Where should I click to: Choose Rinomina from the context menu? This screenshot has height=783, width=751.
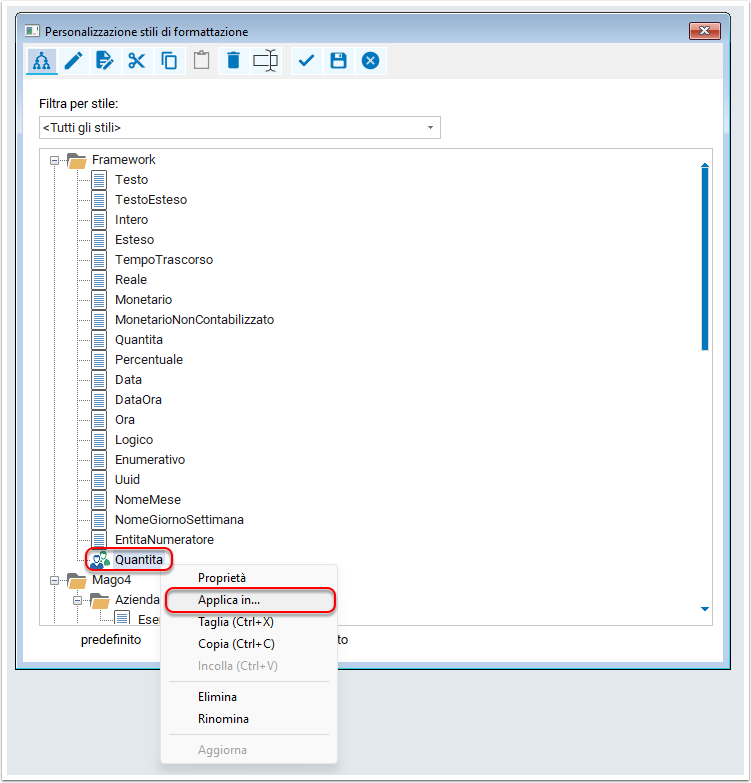coord(249,719)
